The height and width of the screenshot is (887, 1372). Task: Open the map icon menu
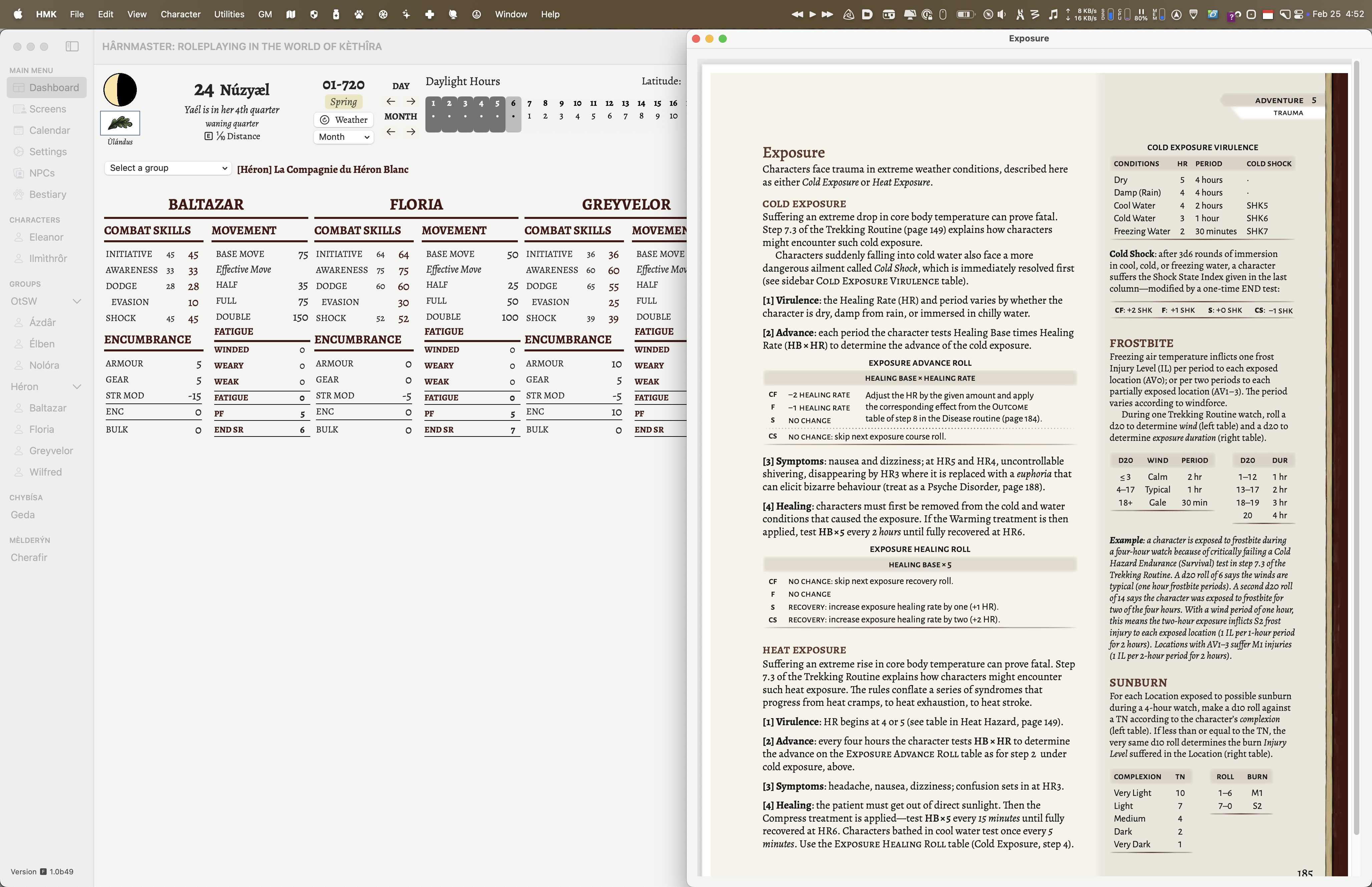tap(291, 14)
